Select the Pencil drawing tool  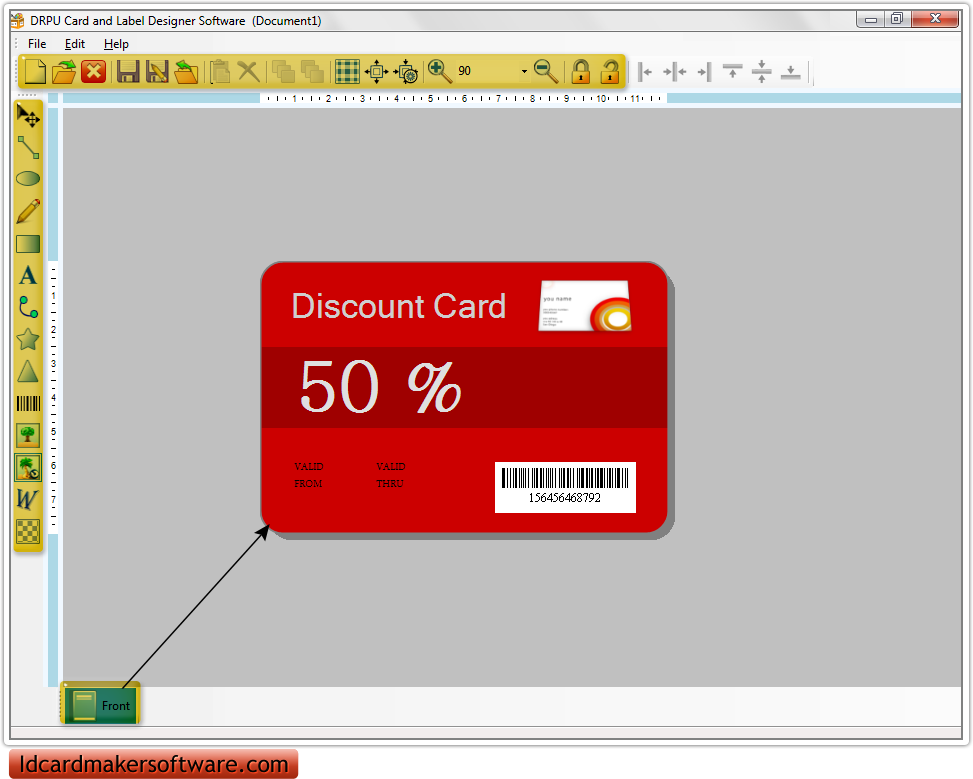pyautogui.click(x=28, y=211)
